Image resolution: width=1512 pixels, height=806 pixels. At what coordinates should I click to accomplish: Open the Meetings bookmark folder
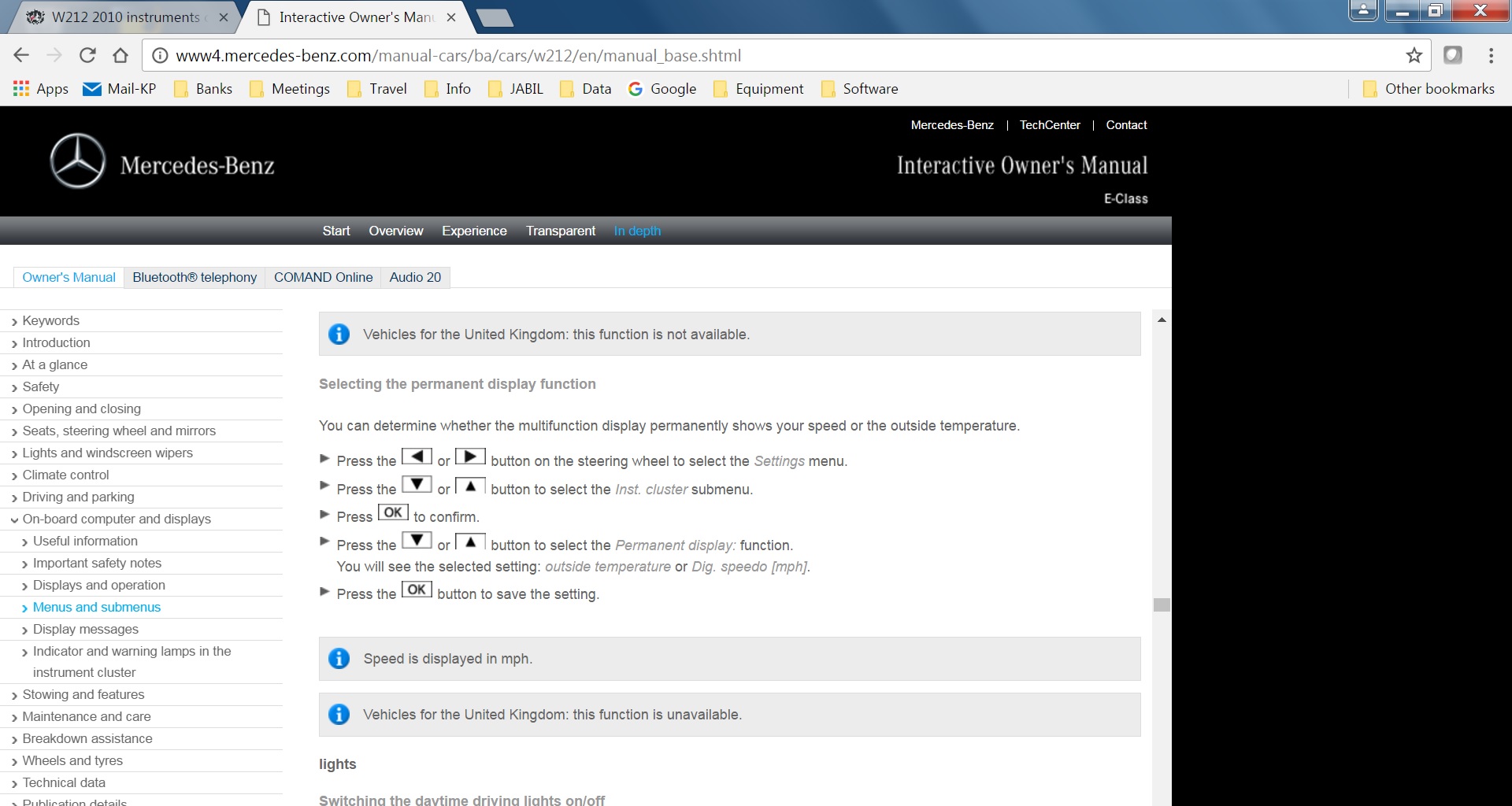[x=290, y=89]
